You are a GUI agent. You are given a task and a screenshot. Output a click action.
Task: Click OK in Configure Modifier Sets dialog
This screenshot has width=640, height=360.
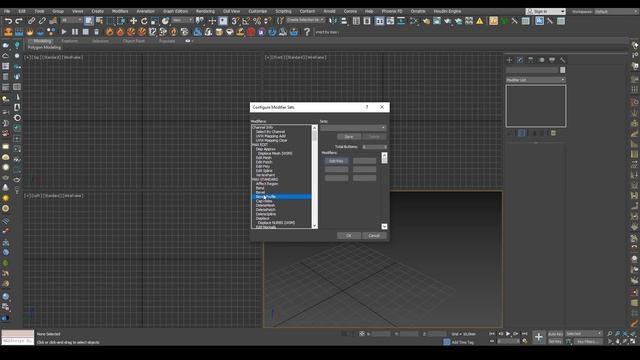(349, 236)
